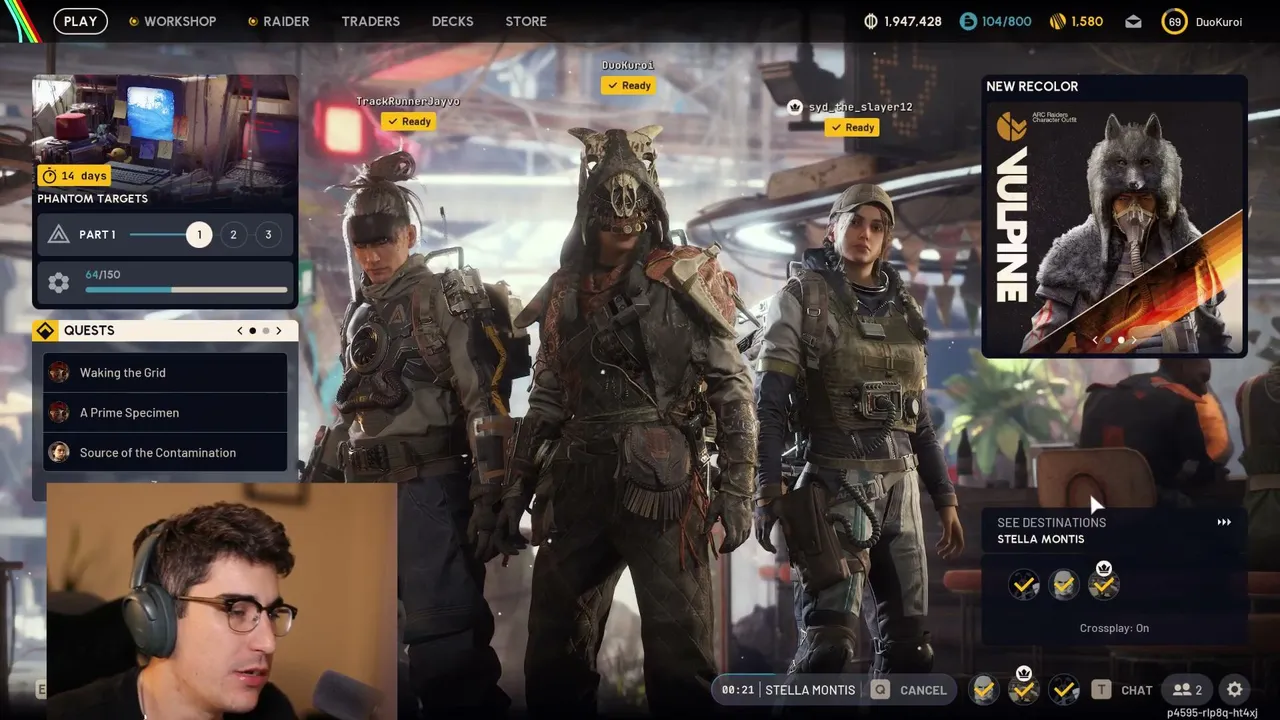
Task: Cancel the Stella Montis matchmaking
Action: coord(923,690)
